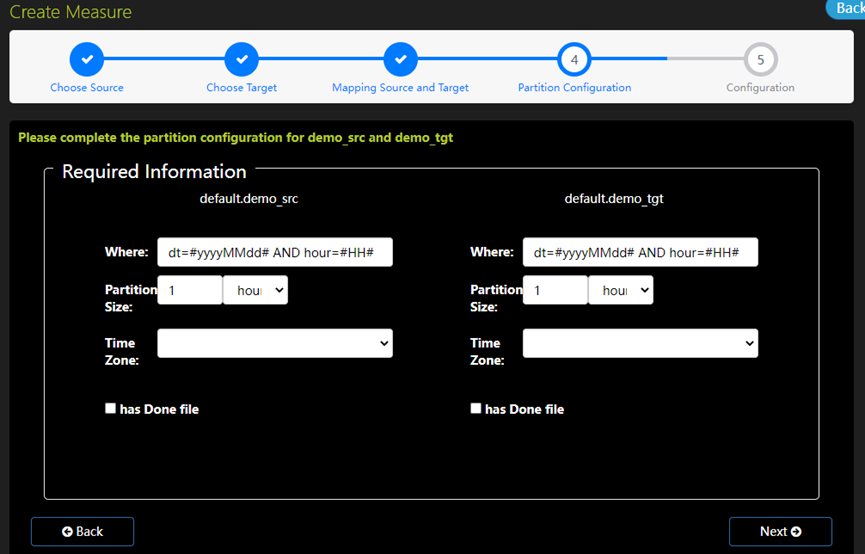
Task: Focus the Where field for demo_src
Action: click(275, 252)
